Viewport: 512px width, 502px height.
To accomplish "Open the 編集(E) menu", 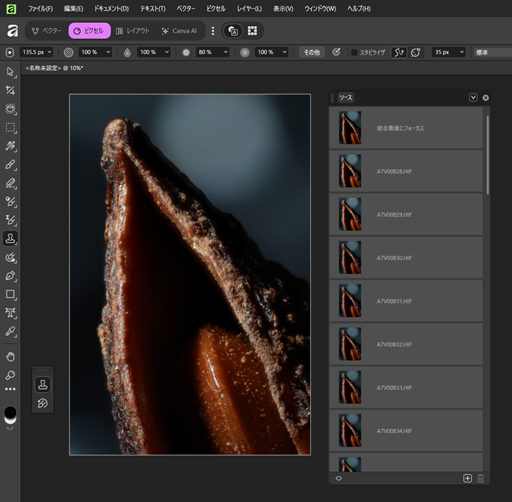I will [x=73, y=9].
